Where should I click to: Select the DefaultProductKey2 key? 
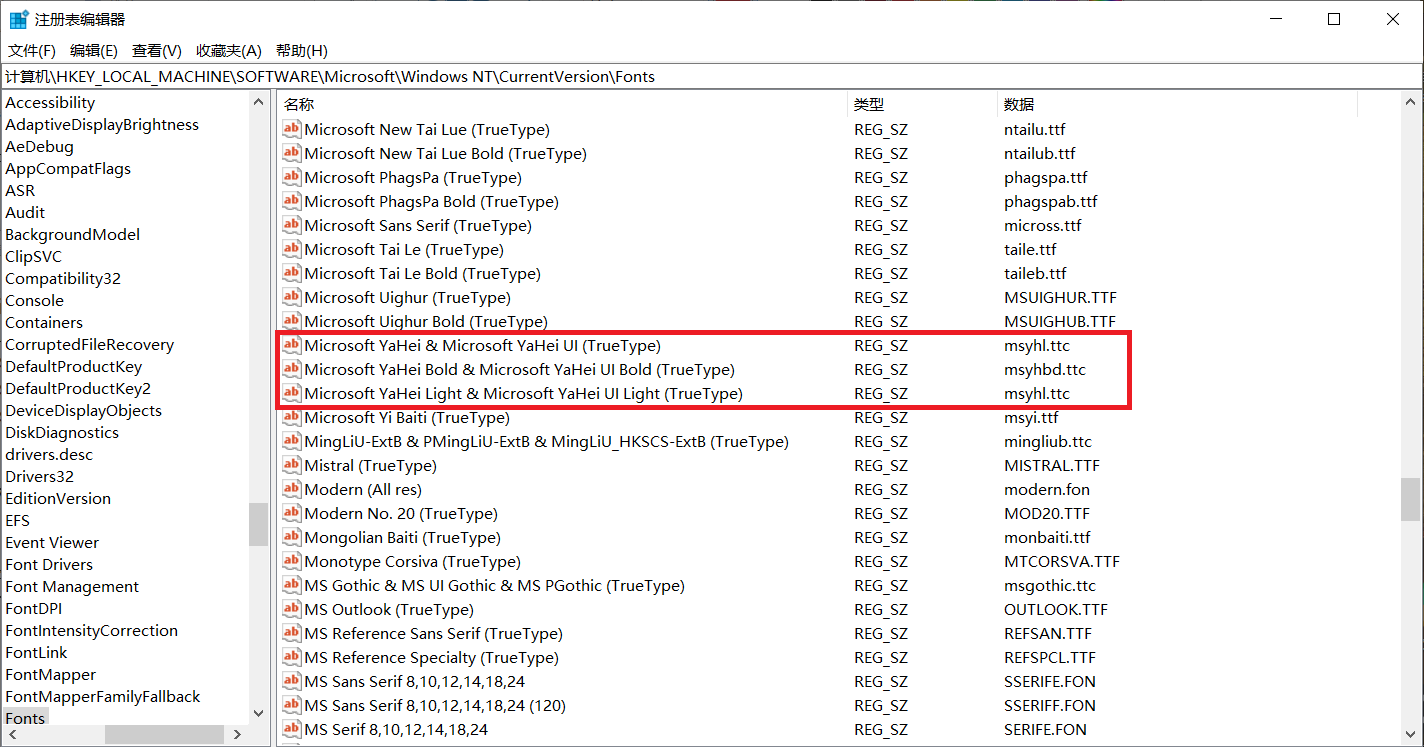pos(78,388)
